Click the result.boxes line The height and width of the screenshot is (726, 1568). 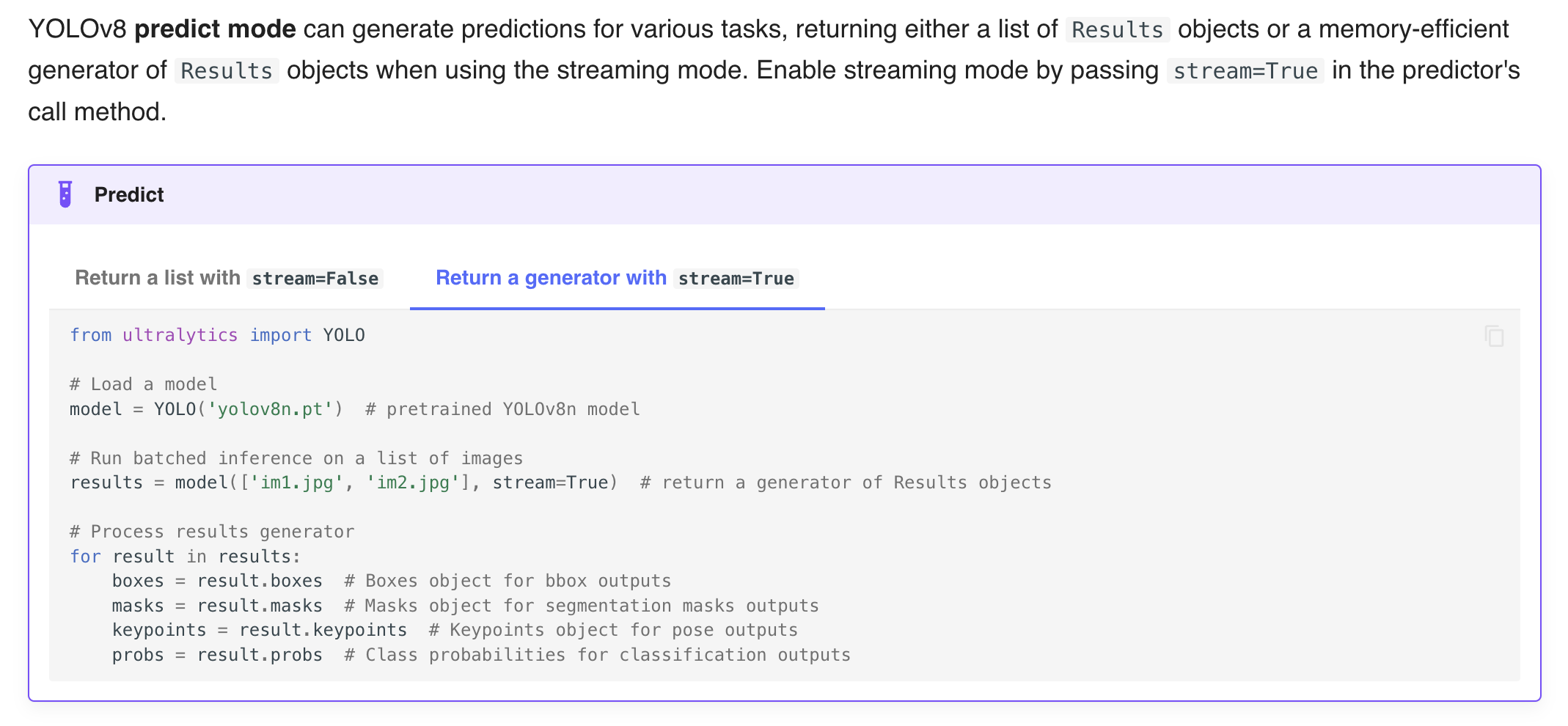pyautogui.click(x=259, y=581)
